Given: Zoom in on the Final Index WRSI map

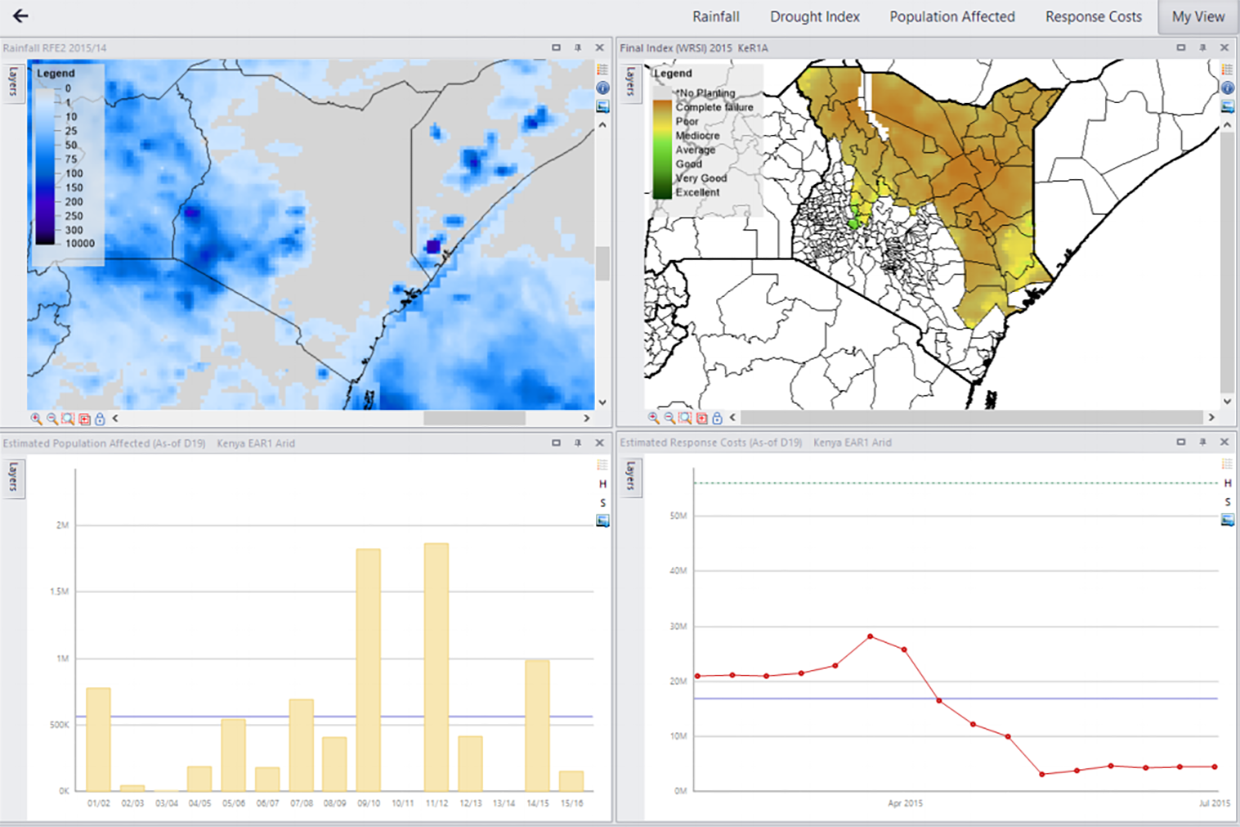Looking at the screenshot, I should click(653, 418).
